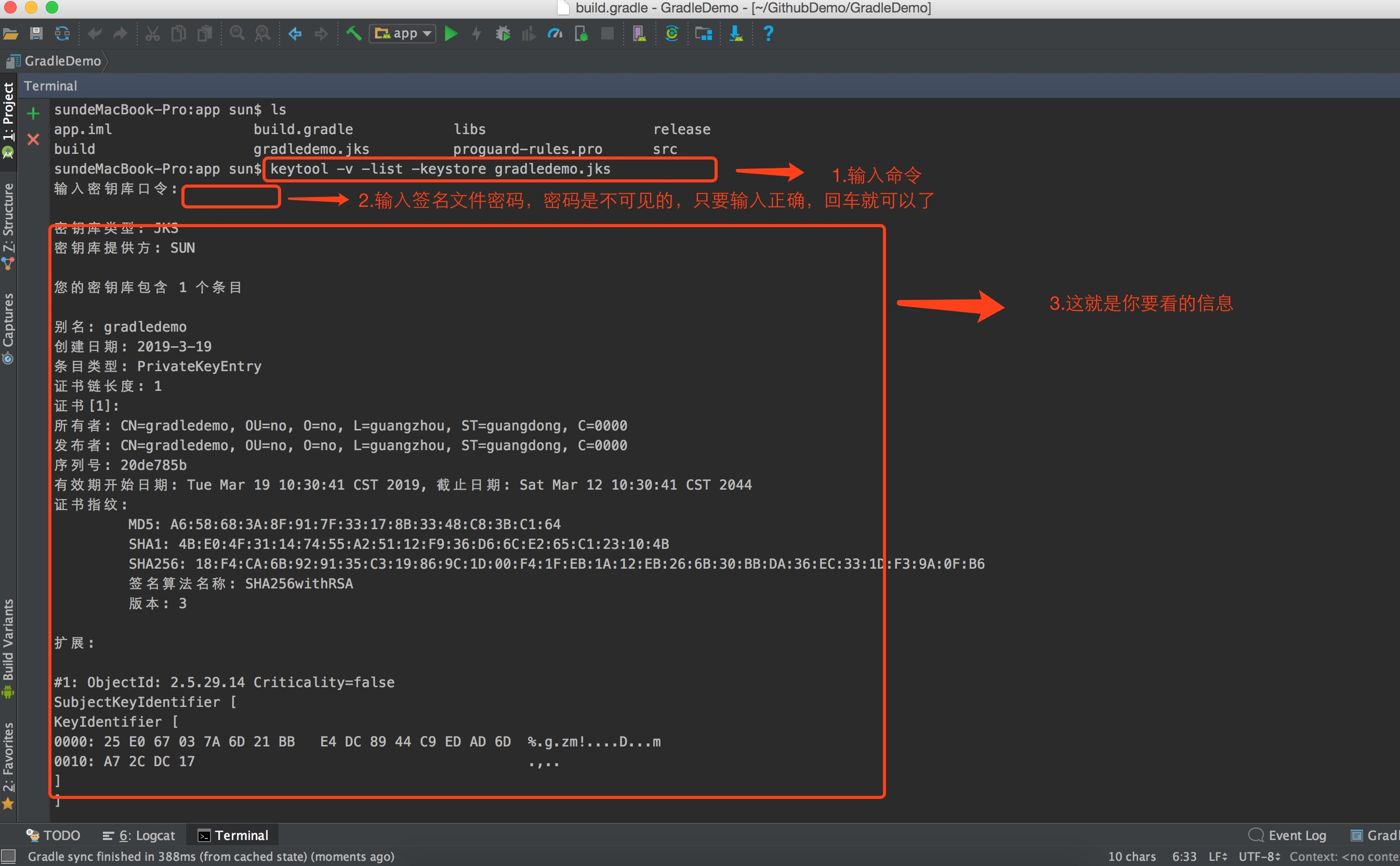Click gradledemo.jks in ls output
Screen dimensions: 1400x866
(311, 149)
